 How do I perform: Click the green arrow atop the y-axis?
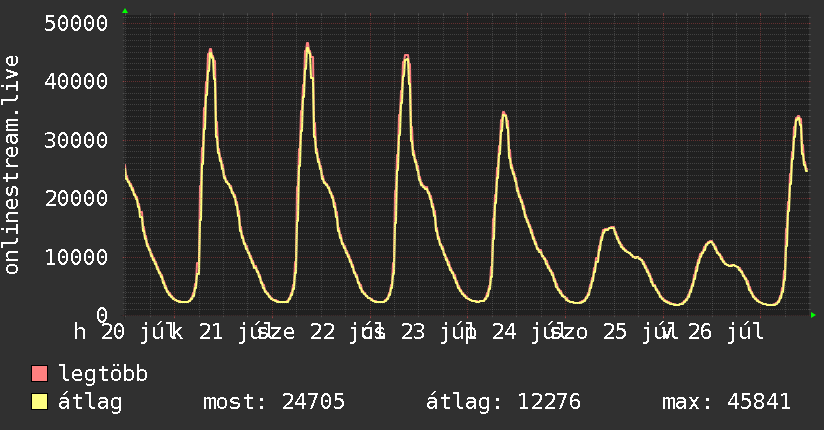[x=125, y=11]
